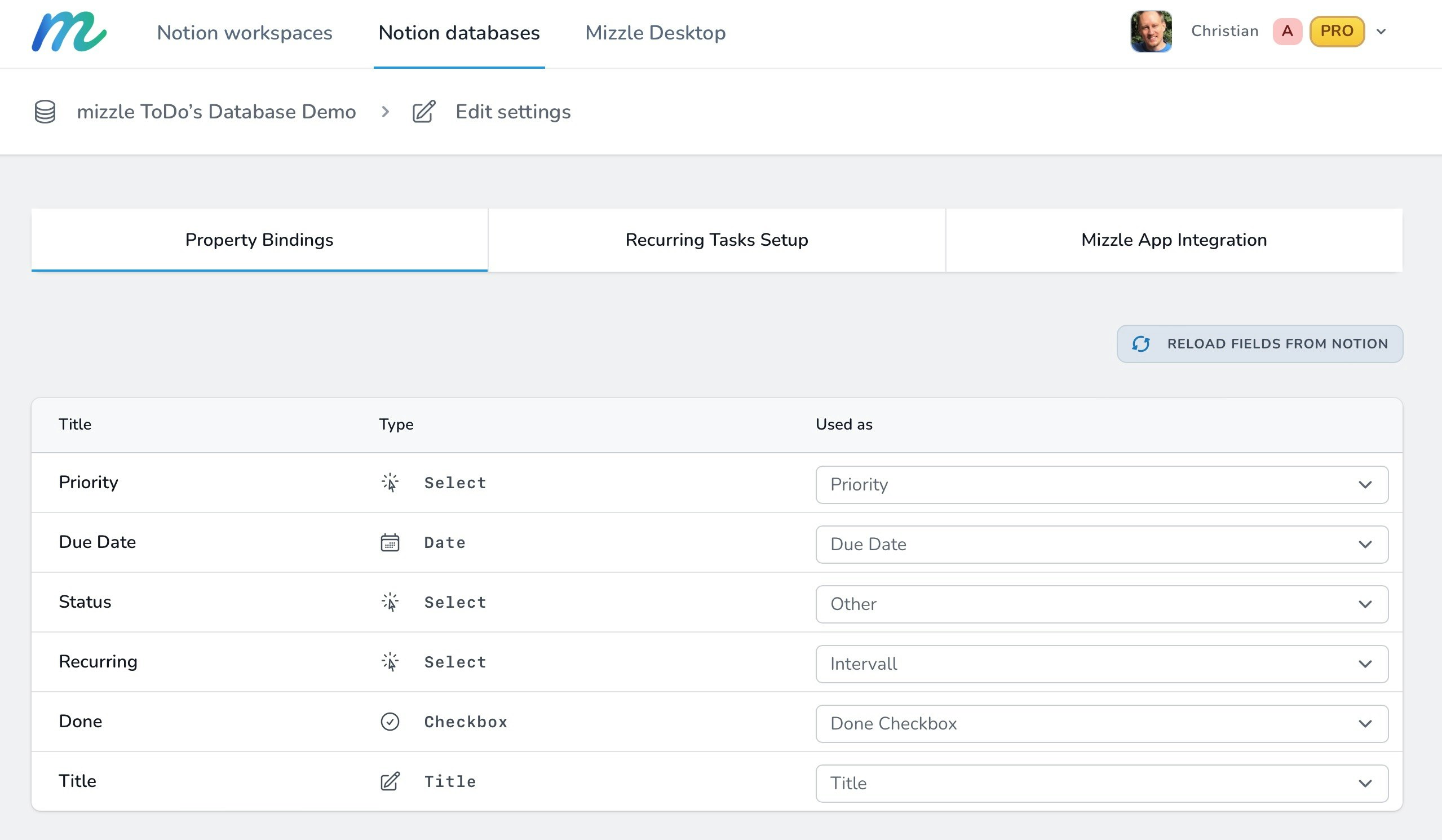Click the 'Title' column header
The height and width of the screenshot is (840, 1442).
click(x=75, y=425)
